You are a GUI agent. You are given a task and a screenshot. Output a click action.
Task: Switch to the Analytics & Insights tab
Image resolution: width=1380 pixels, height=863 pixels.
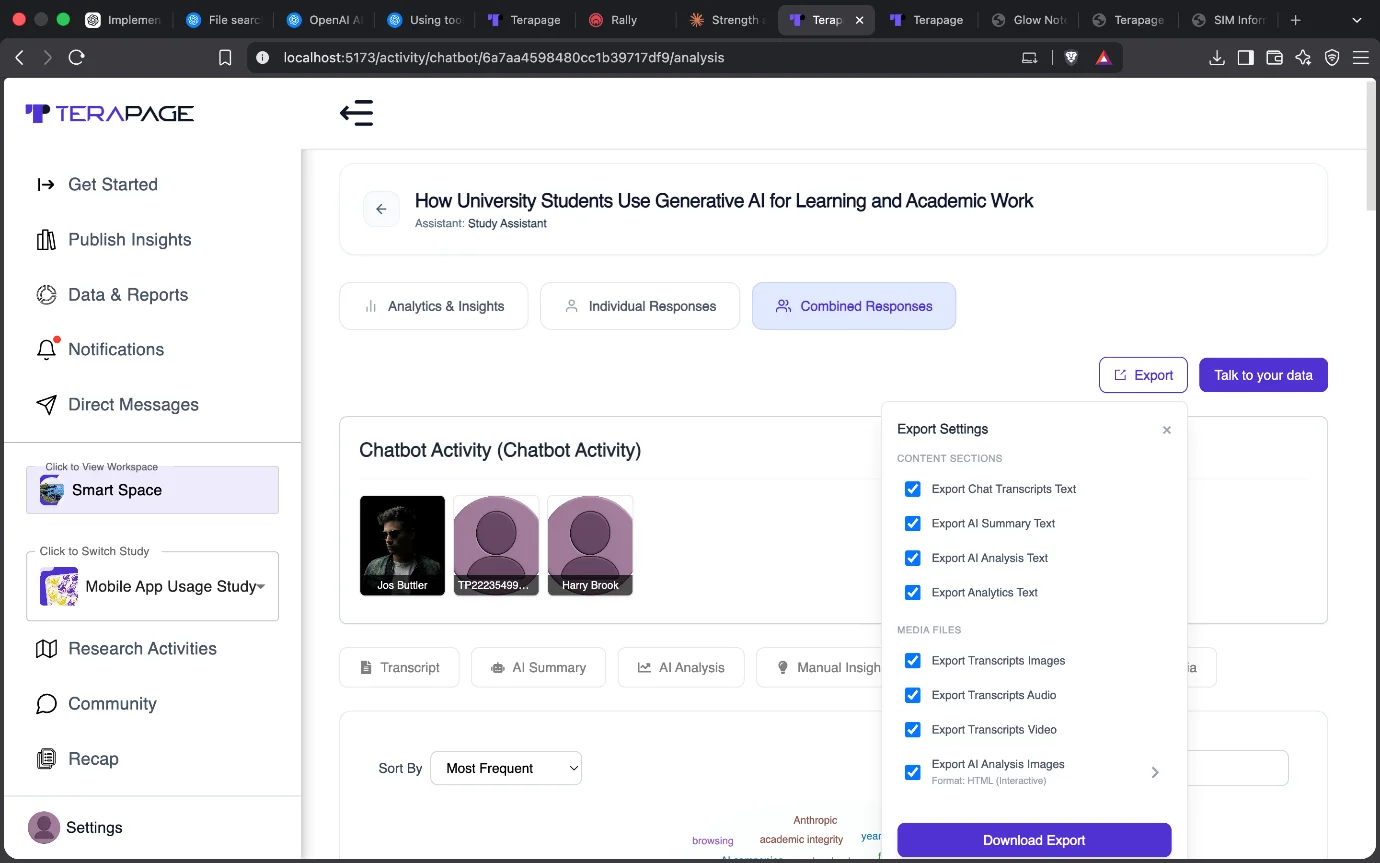pos(434,306)
